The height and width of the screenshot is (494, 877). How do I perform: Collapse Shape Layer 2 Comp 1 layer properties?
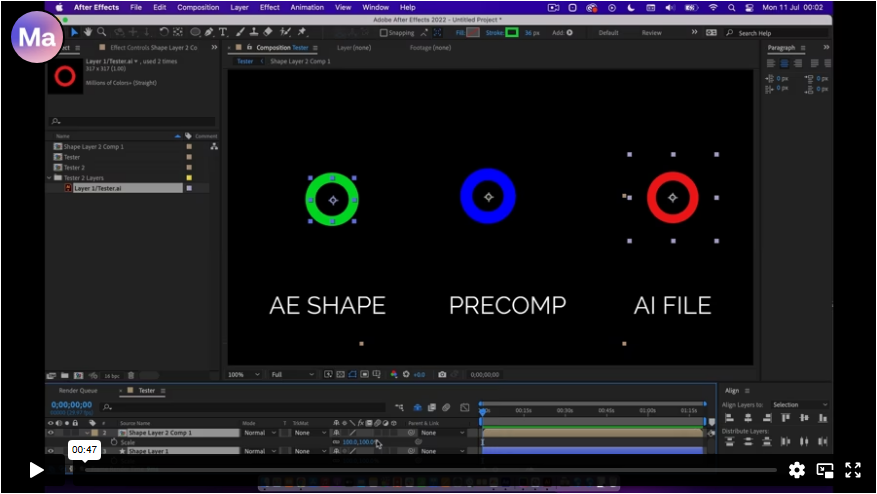pos(87,432)
